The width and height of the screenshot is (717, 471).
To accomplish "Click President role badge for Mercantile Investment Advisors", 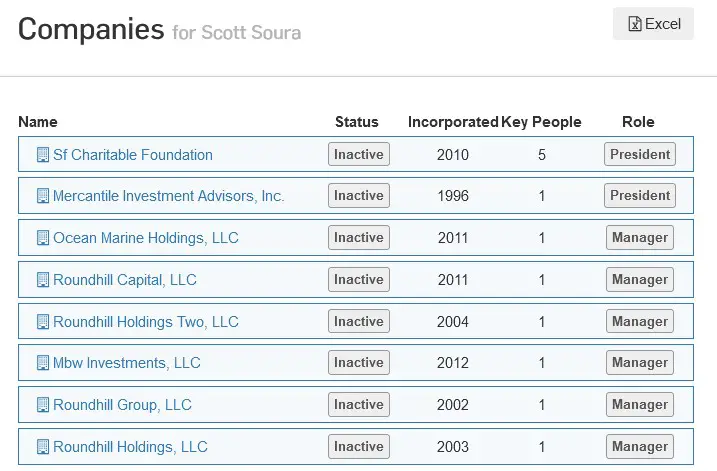I will point(640,195).
